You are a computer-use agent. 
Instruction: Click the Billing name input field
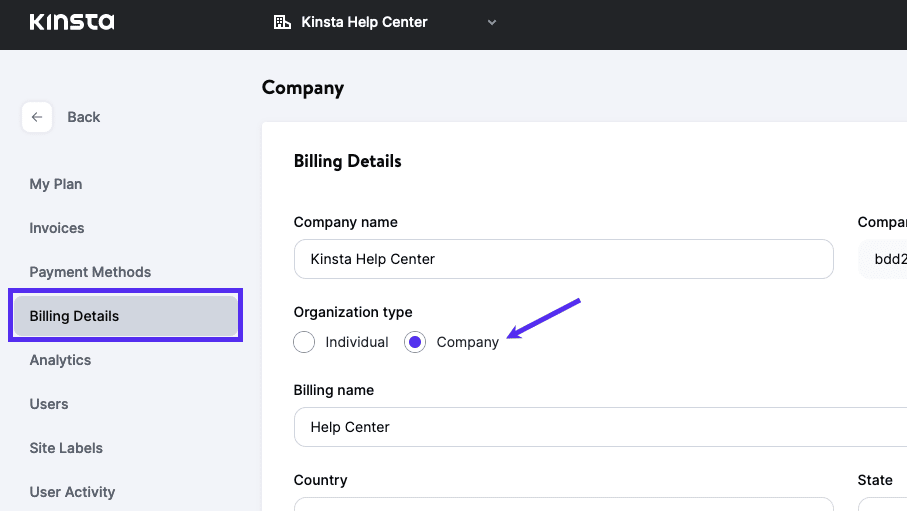pyautogui.click(x=600, y=427)
